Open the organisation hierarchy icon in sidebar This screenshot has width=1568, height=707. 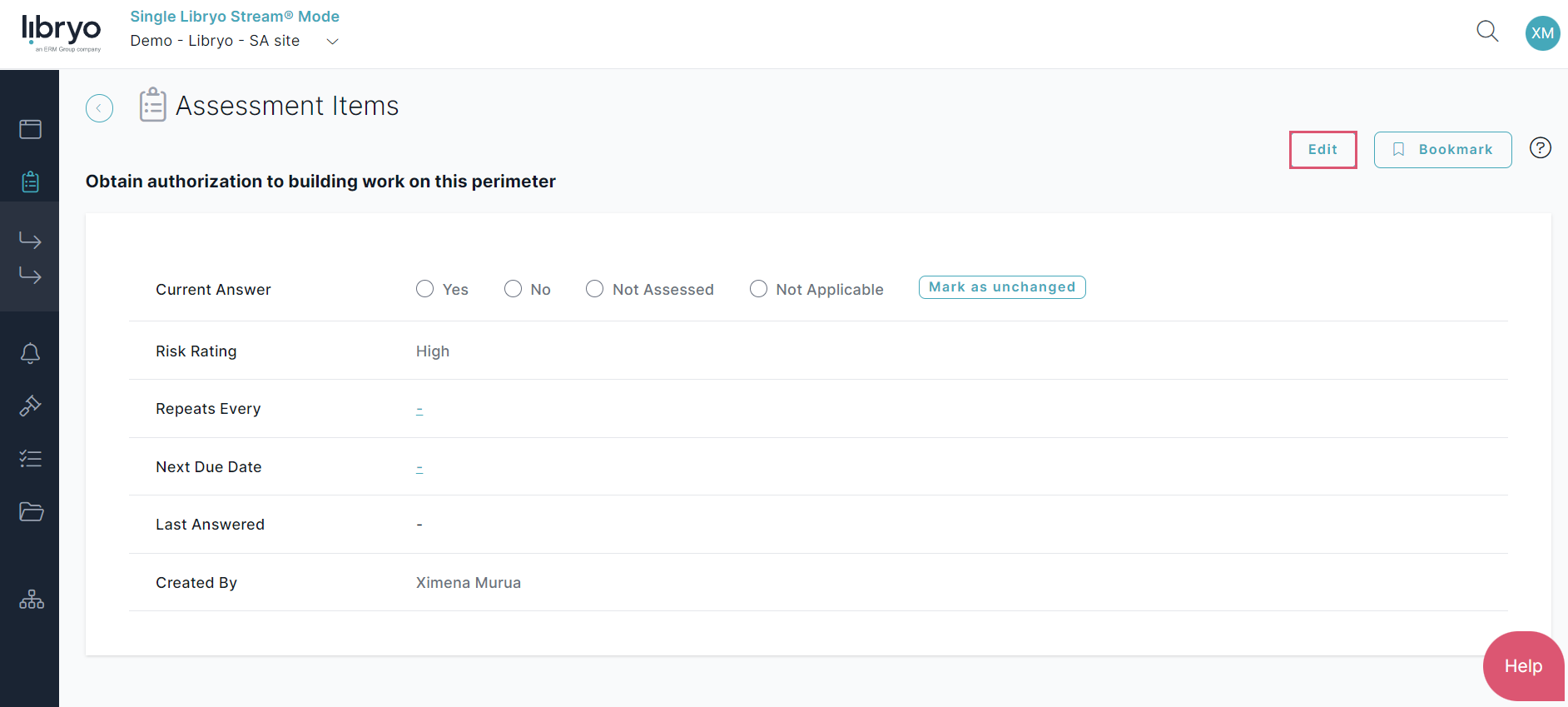coord(32,600)
